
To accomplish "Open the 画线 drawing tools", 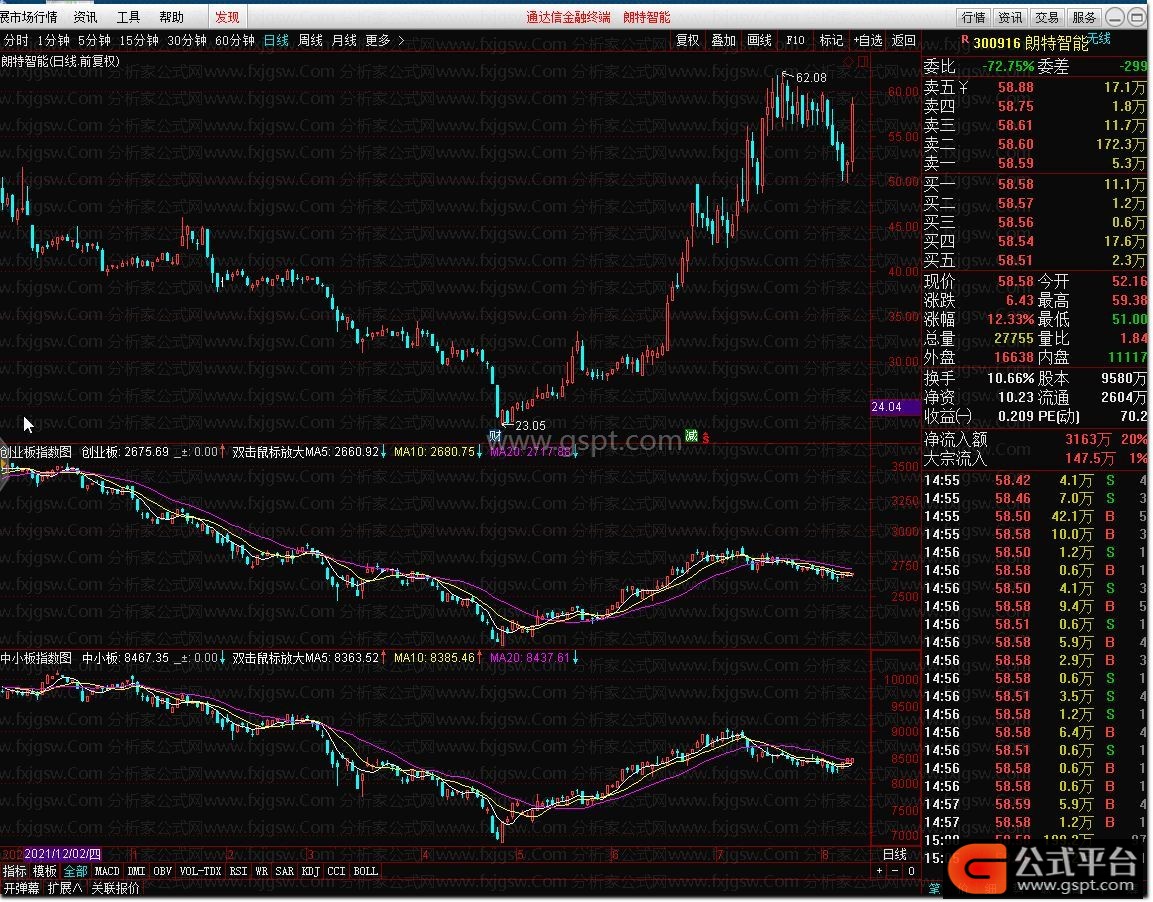I will [760, 40].
